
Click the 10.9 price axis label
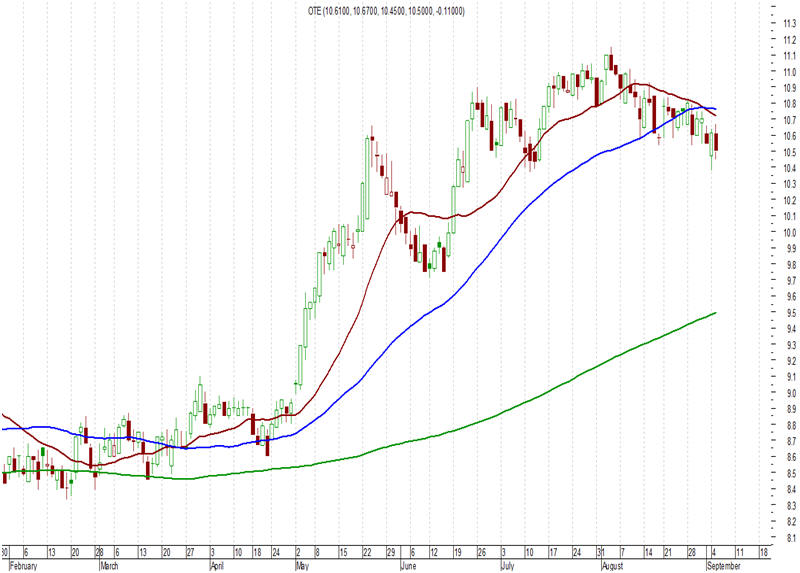790,87
